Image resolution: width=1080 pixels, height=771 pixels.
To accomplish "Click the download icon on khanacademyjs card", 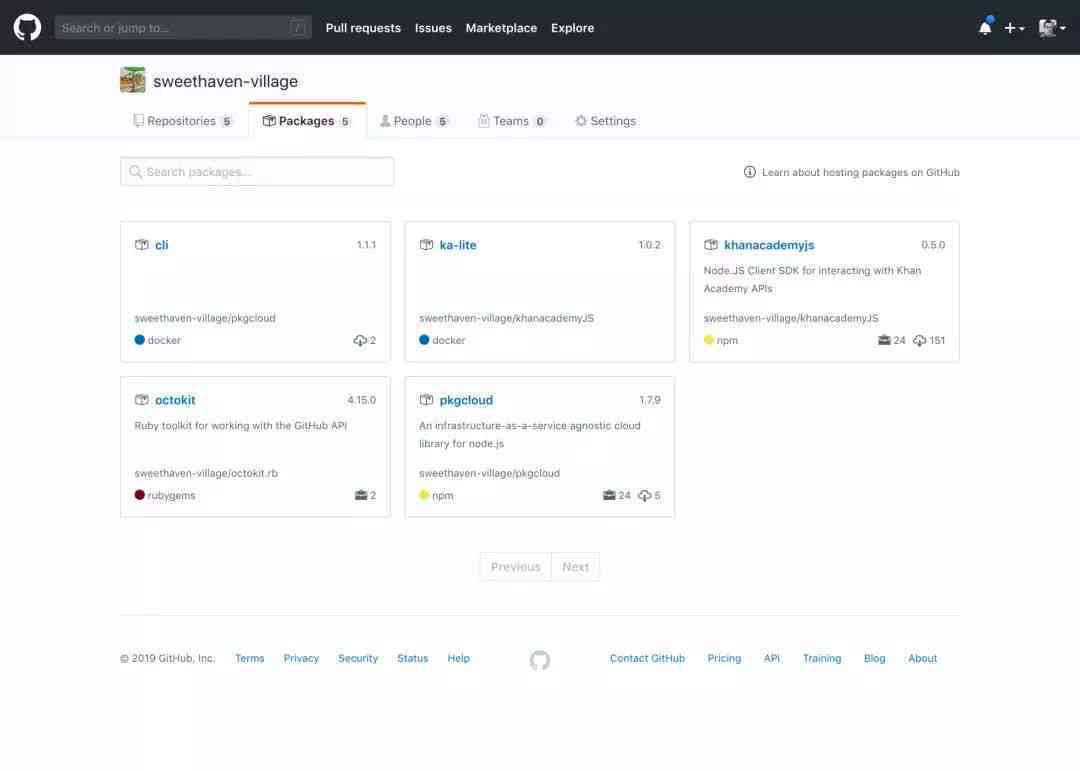I will (x=919, y=340).
